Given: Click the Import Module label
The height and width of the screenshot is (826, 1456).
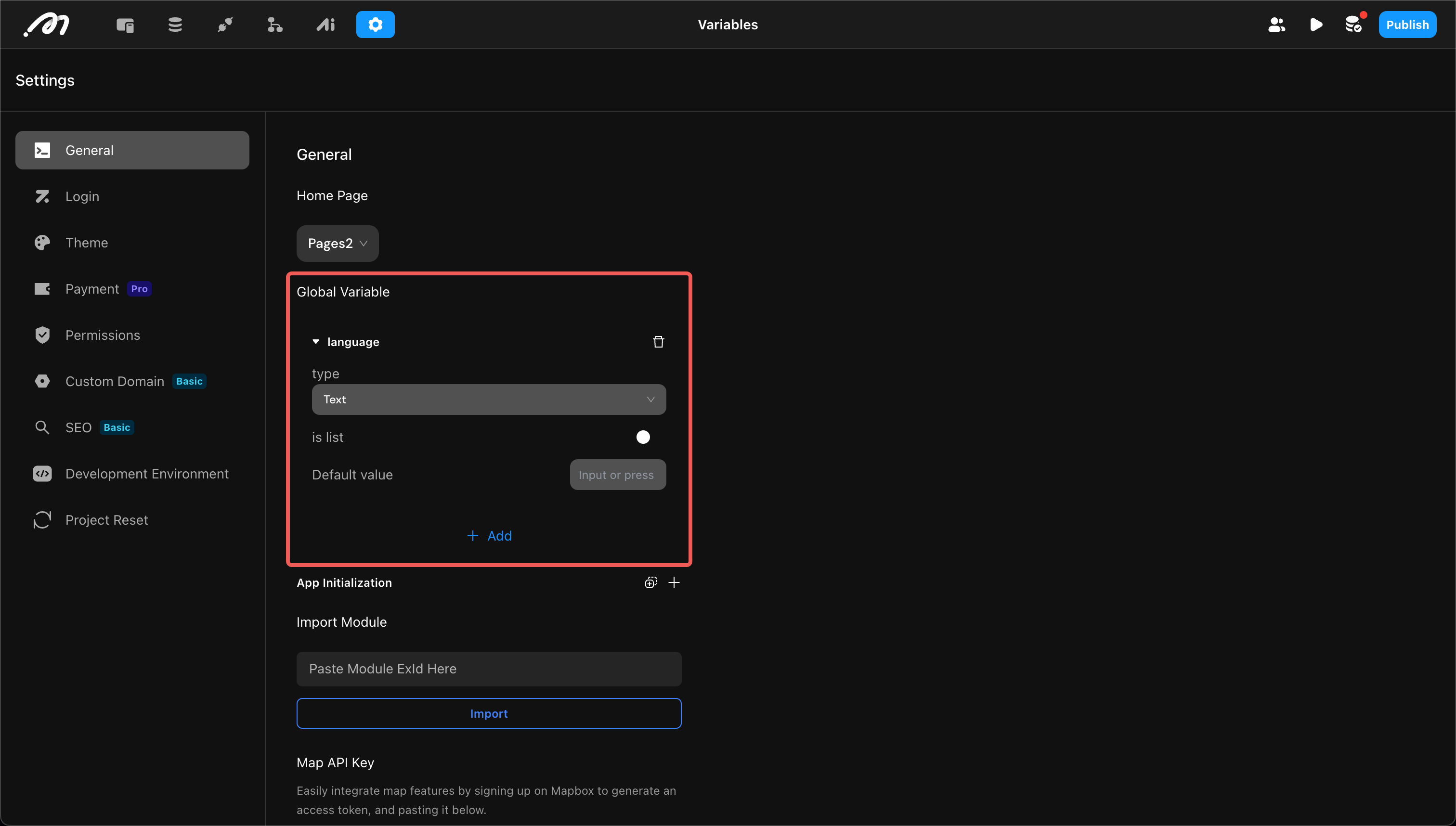Looking at the screenshot, I should tap(341, 622).
